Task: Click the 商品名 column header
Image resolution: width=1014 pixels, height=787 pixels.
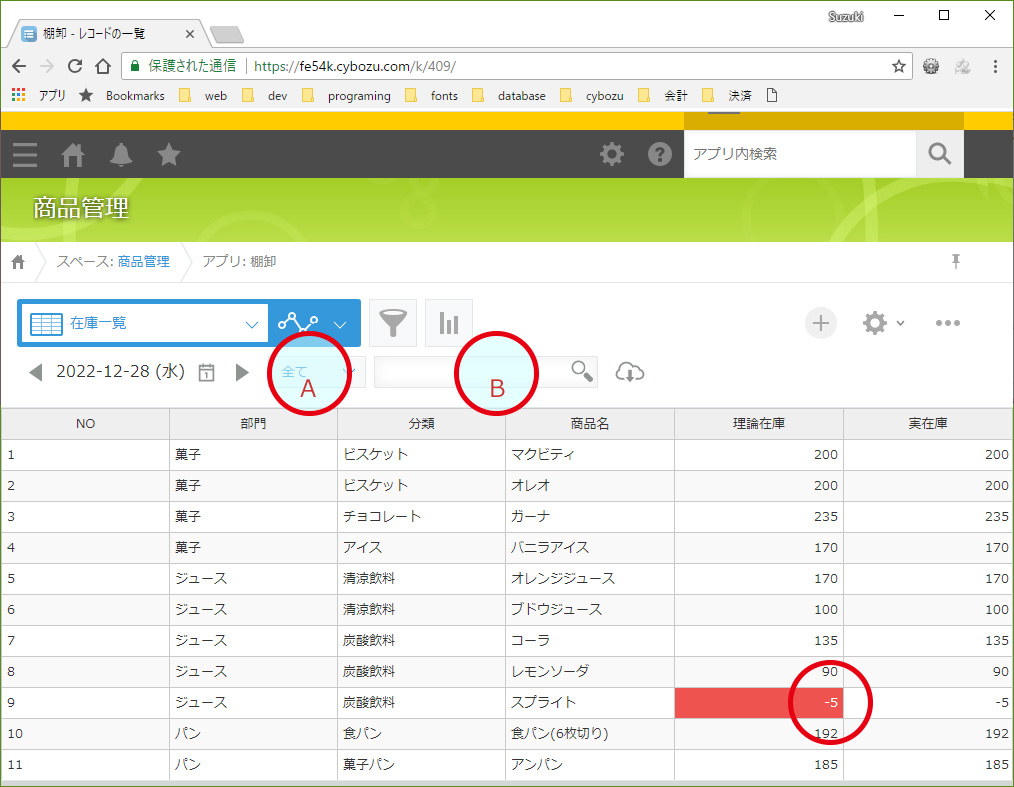Action: click(590, 424)
